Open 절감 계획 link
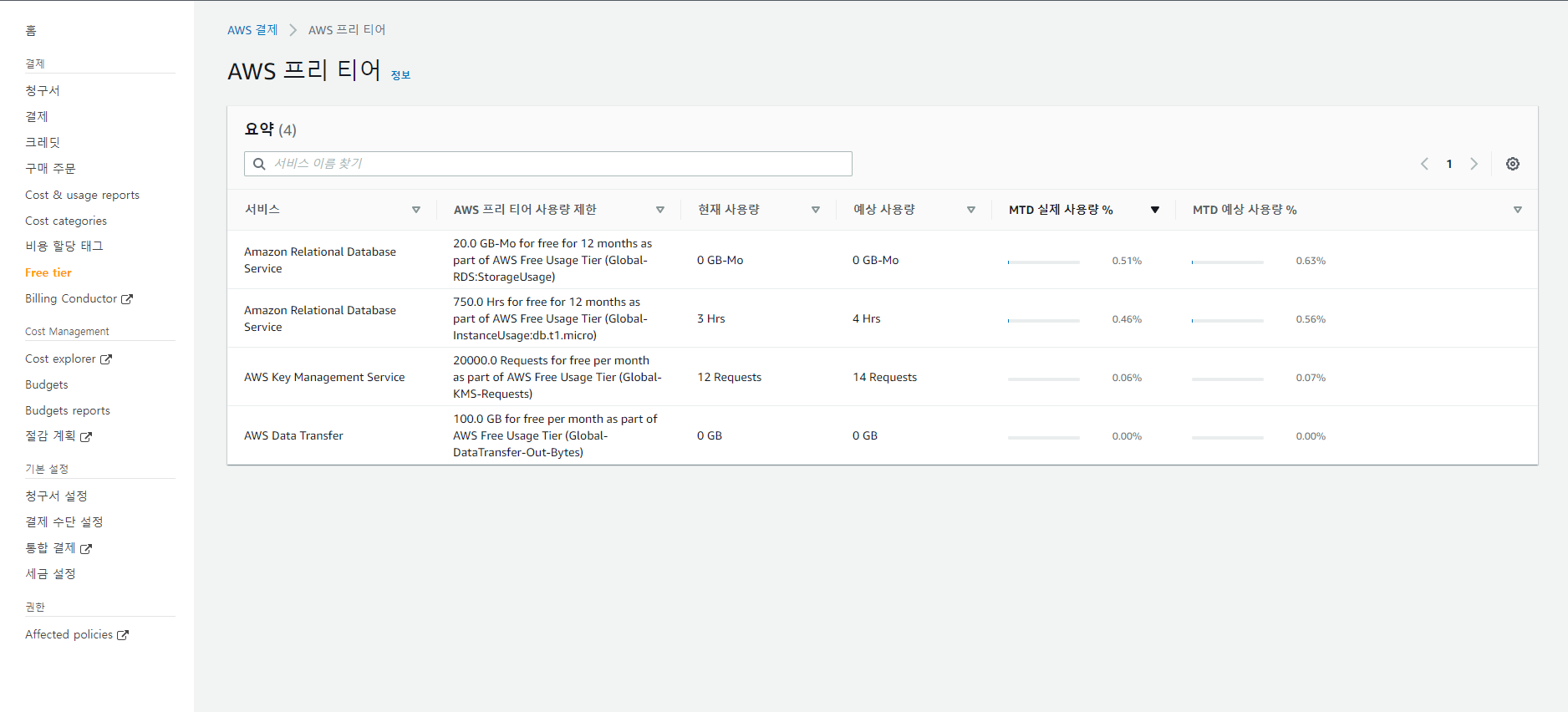This screenshot has height=712, width=1568. click(50, 436)
